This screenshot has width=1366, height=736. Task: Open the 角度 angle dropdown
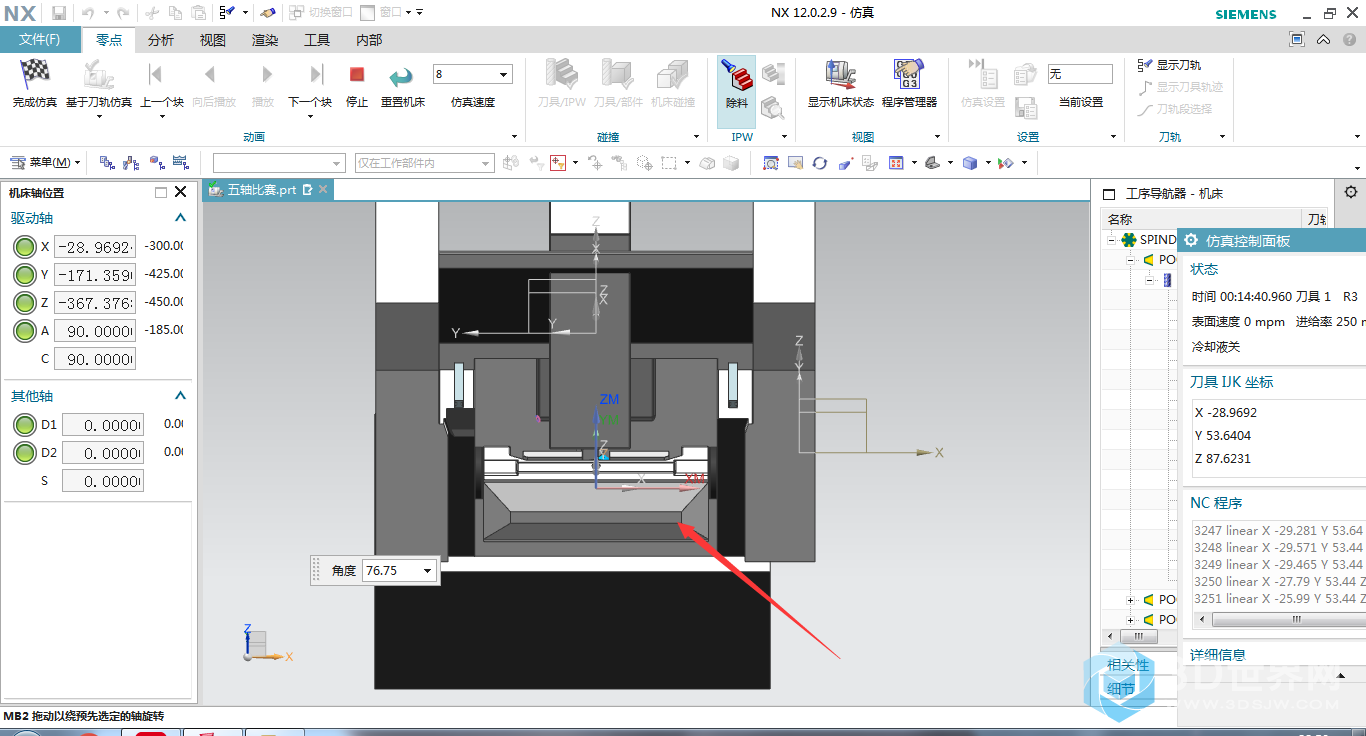point(428,571)
